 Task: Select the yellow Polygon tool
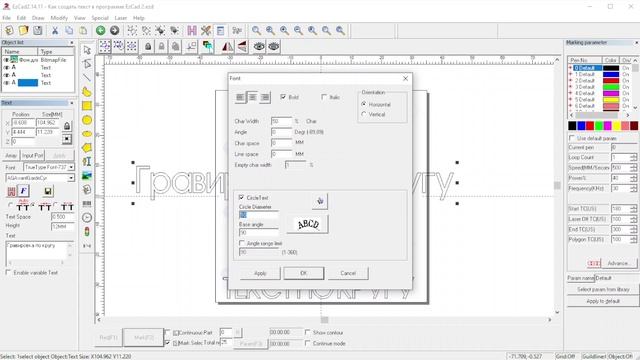(x=87, y=147)
